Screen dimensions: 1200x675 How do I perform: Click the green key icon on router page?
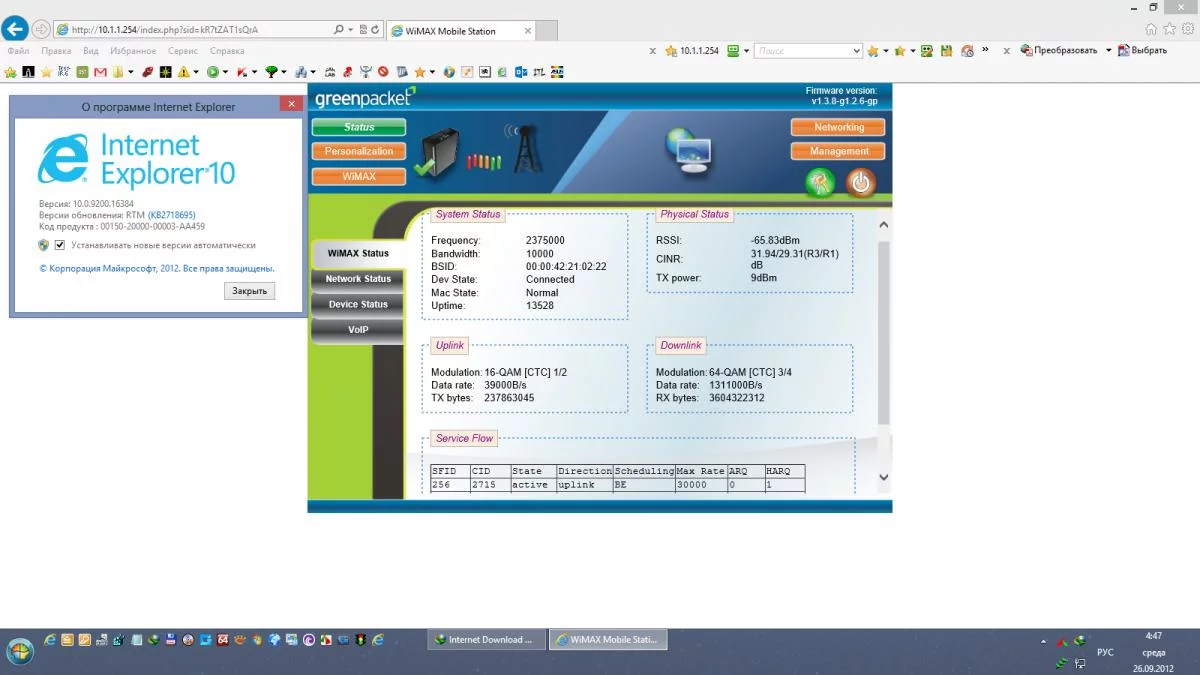tap(820, 182)
